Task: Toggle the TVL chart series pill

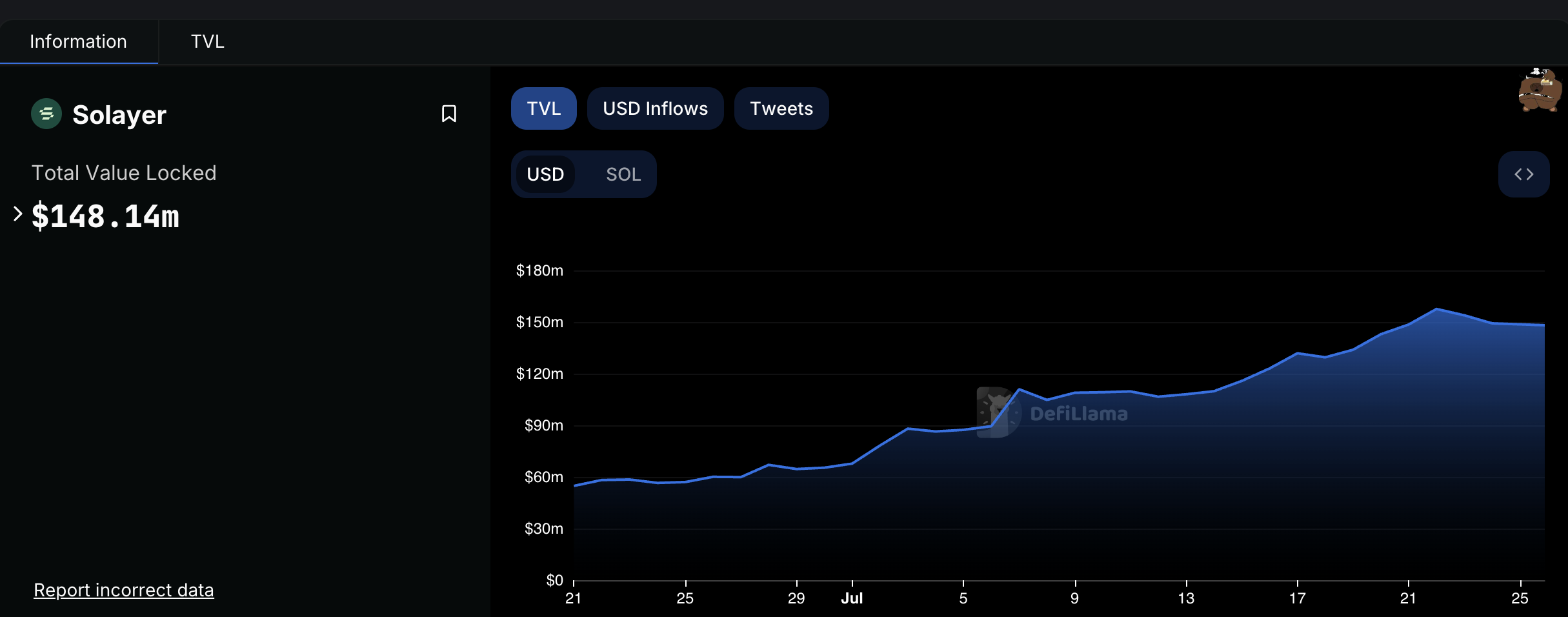Action: (x=543, y=108)
